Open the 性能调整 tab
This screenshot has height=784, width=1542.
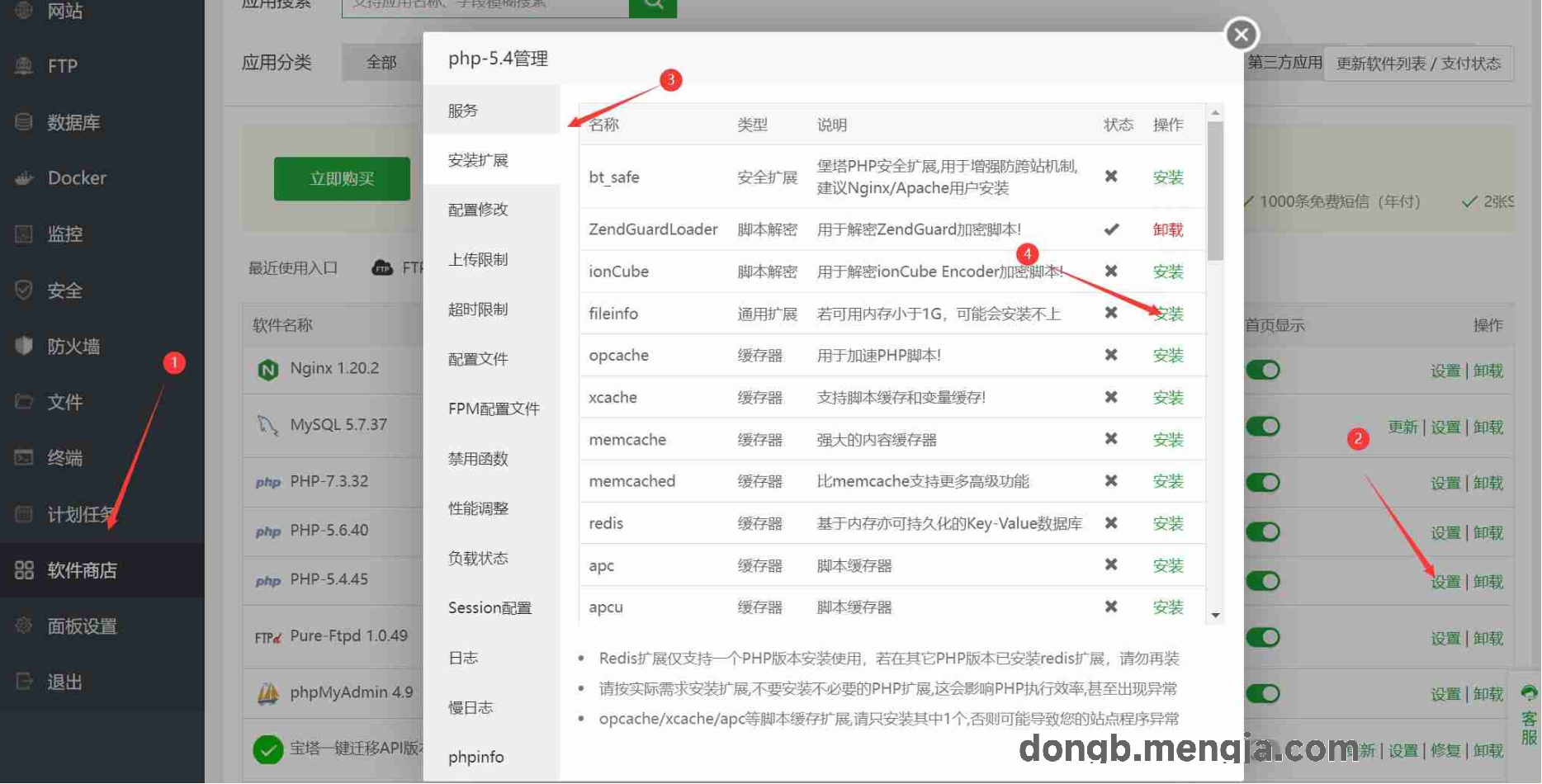[491, 508]
